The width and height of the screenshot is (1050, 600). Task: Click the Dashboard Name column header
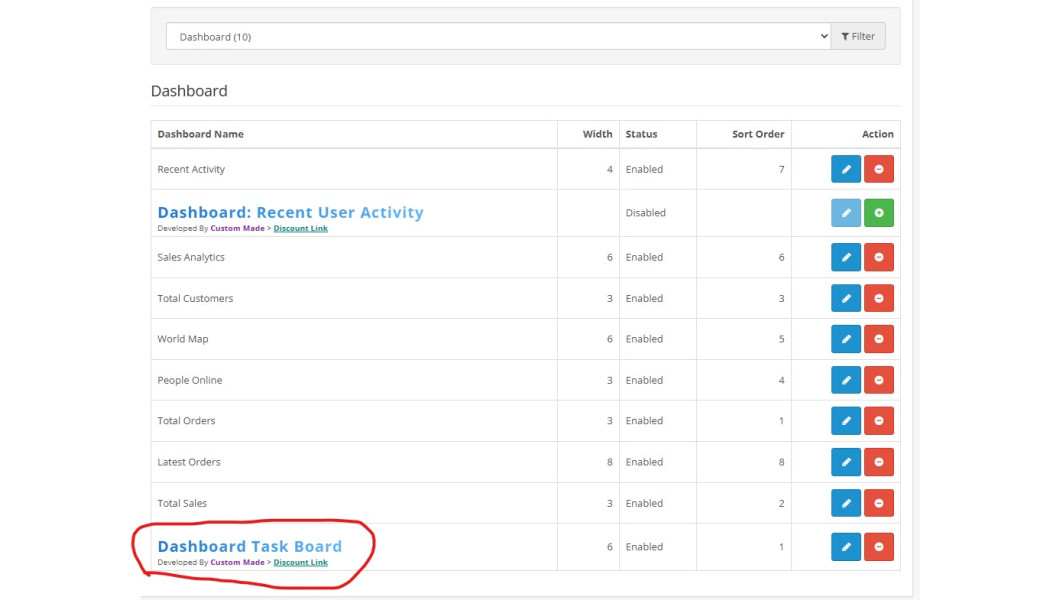coord(200,134)
